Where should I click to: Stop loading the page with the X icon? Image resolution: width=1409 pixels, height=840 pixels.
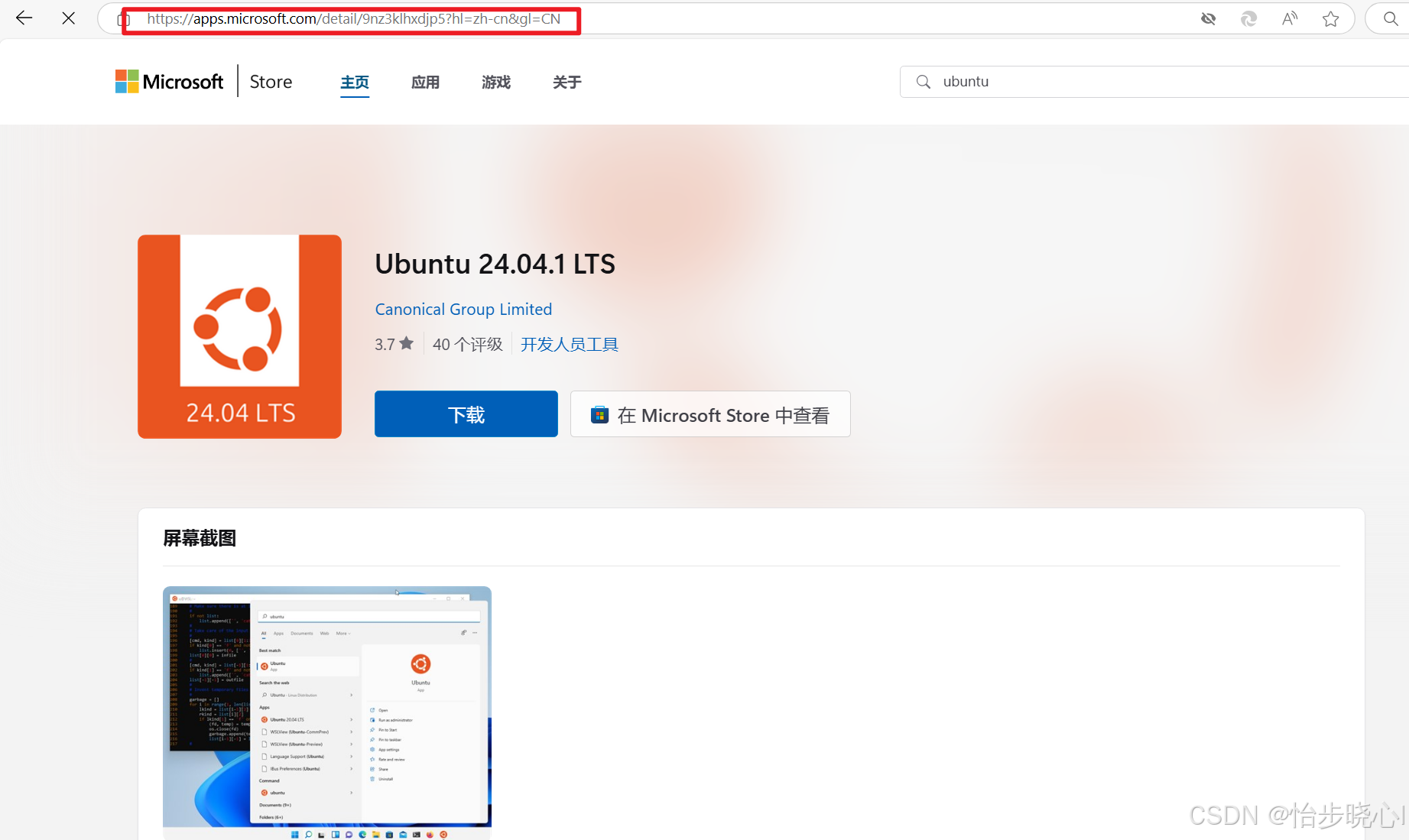(68, 18)
